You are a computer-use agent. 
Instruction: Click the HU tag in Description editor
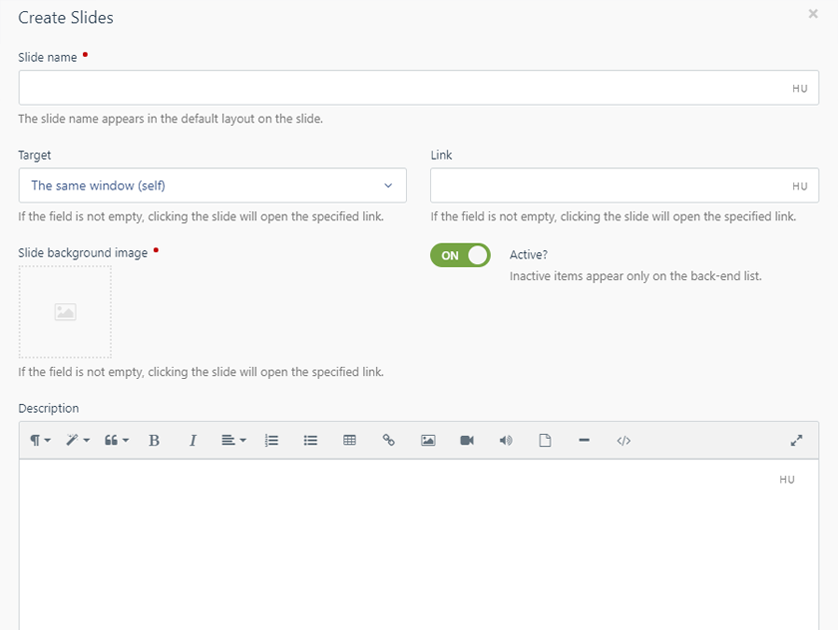[x=787, y=480]
